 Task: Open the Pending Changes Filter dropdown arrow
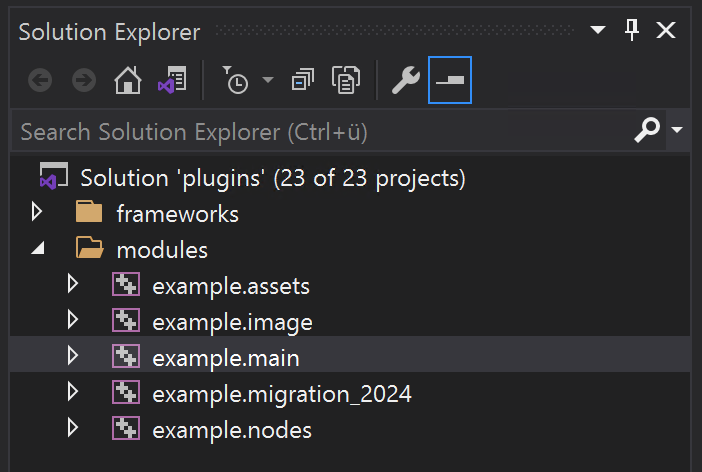coord(268,81)
